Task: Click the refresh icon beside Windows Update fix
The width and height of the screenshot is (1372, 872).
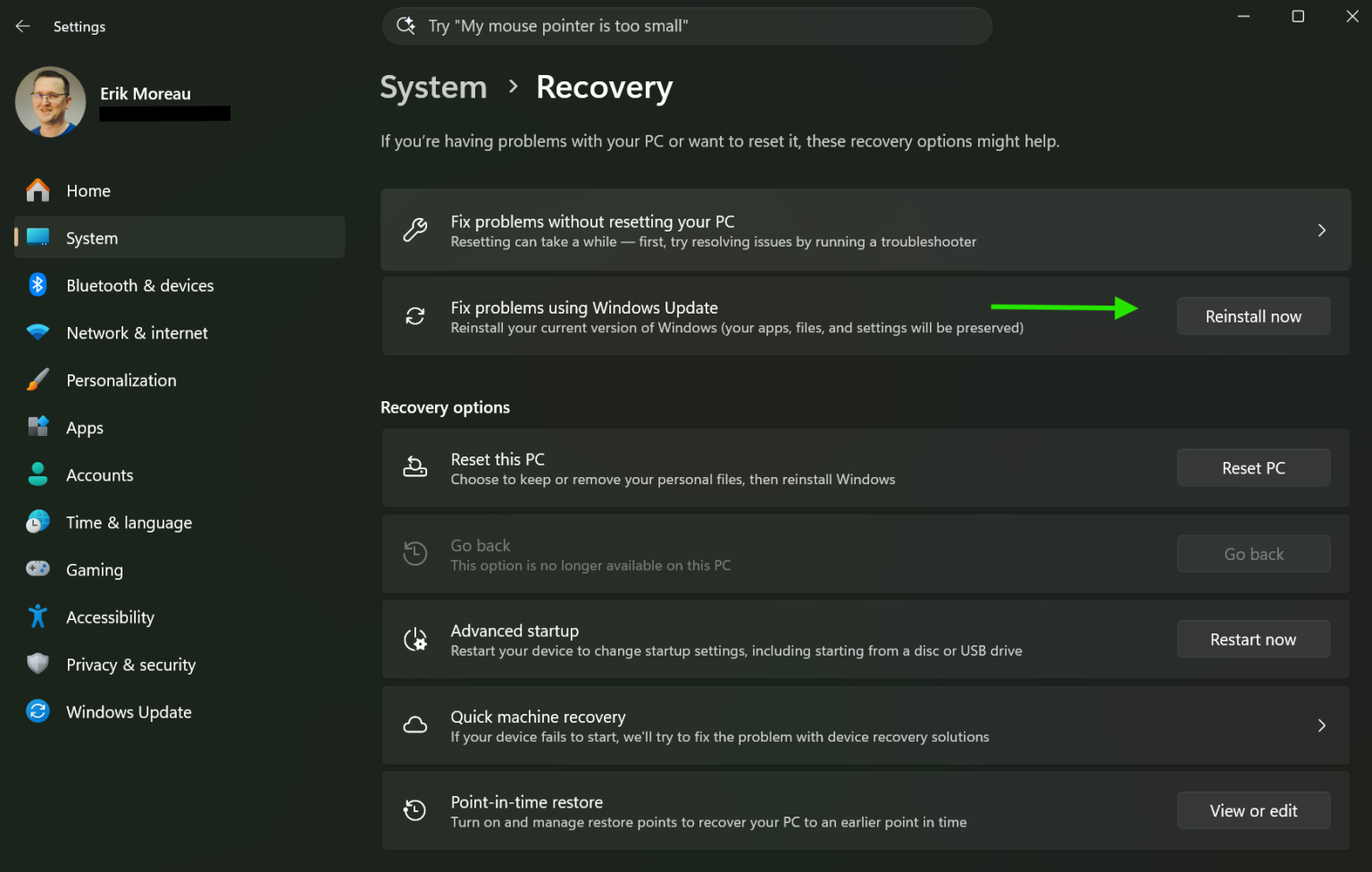Action: [415, 316]
